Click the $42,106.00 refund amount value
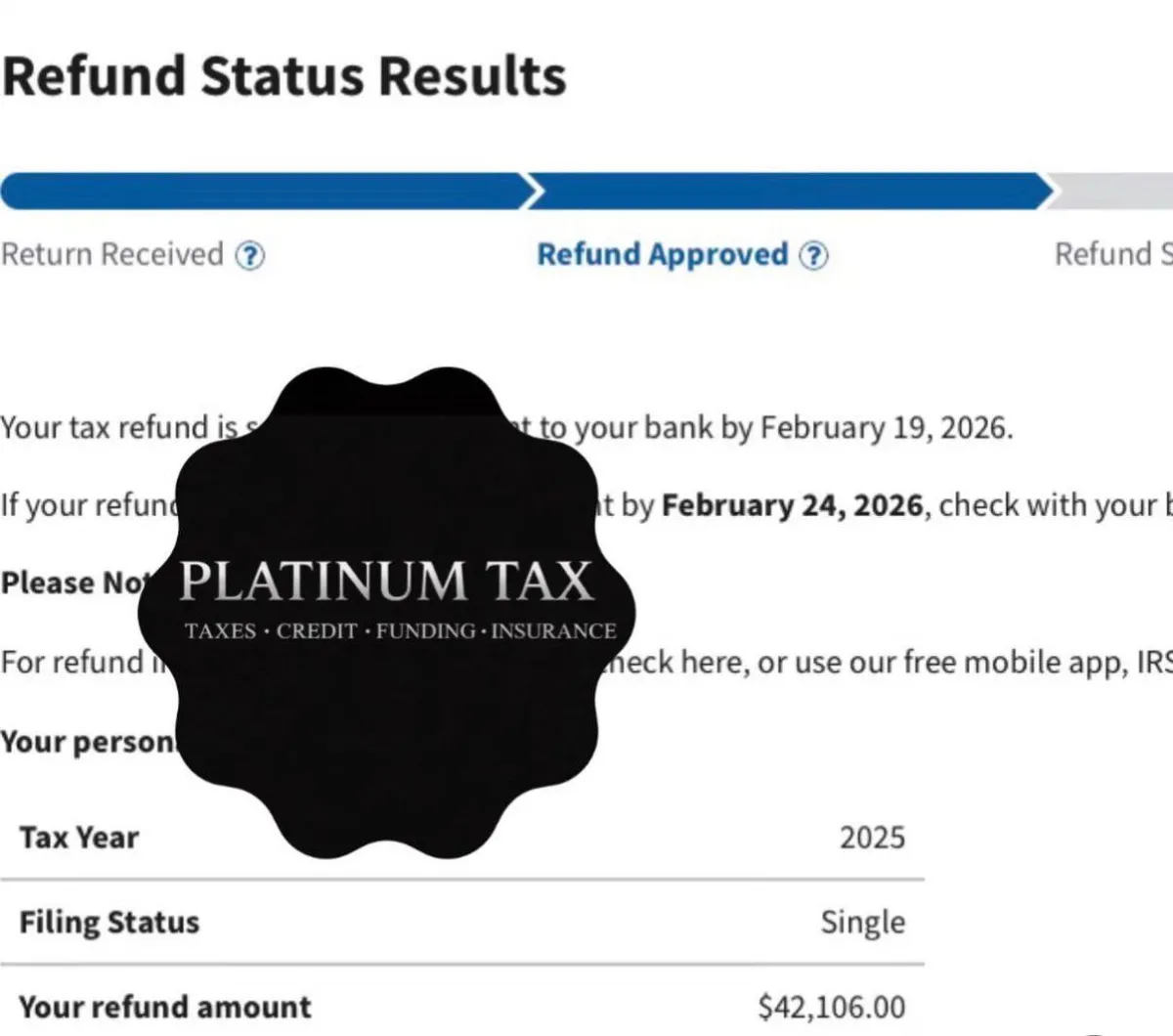This screenshot has height=1036, width=1173. (831, 1007)
